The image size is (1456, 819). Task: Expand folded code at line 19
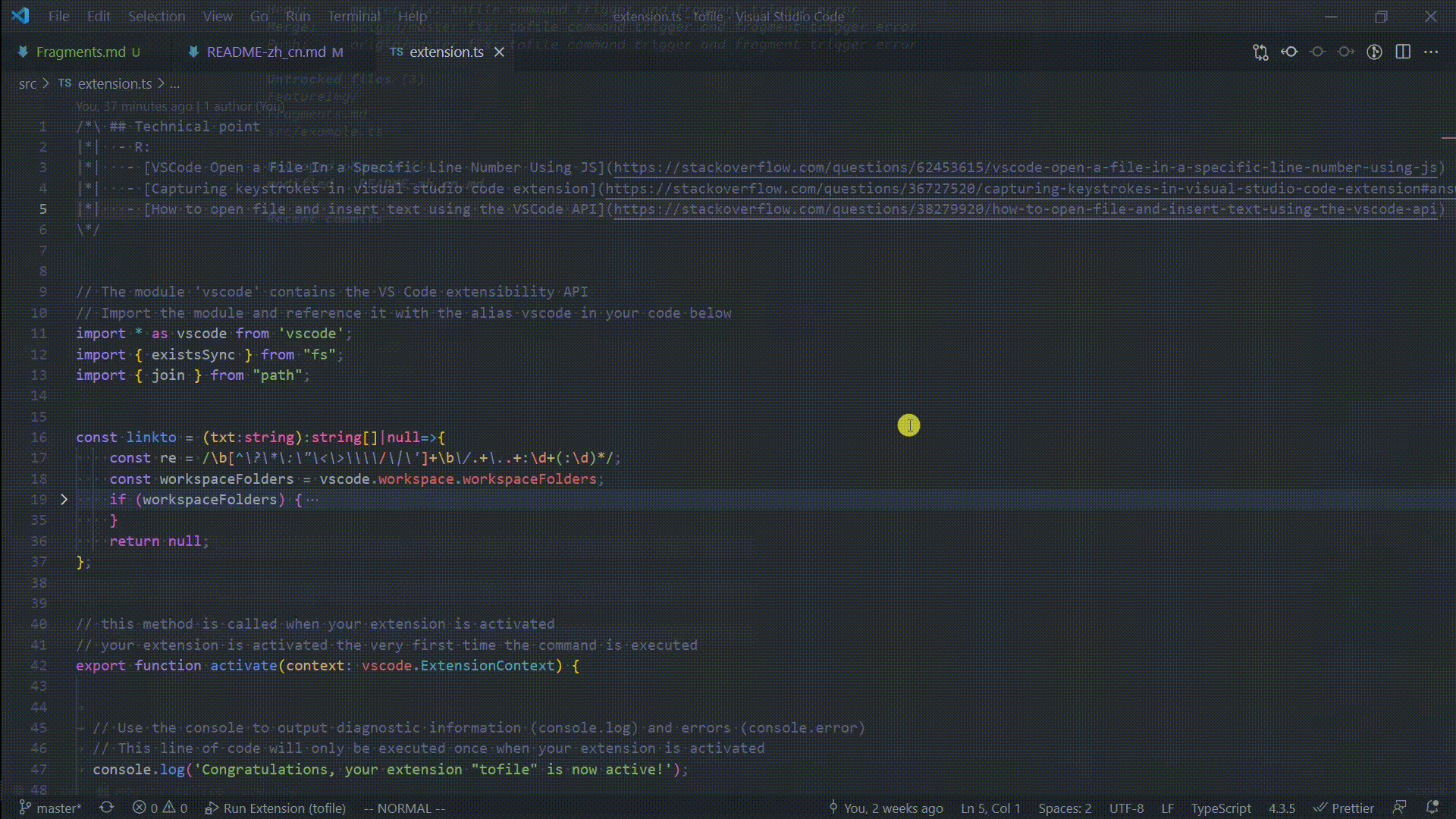pyautogui.click(x=64, y=499)
